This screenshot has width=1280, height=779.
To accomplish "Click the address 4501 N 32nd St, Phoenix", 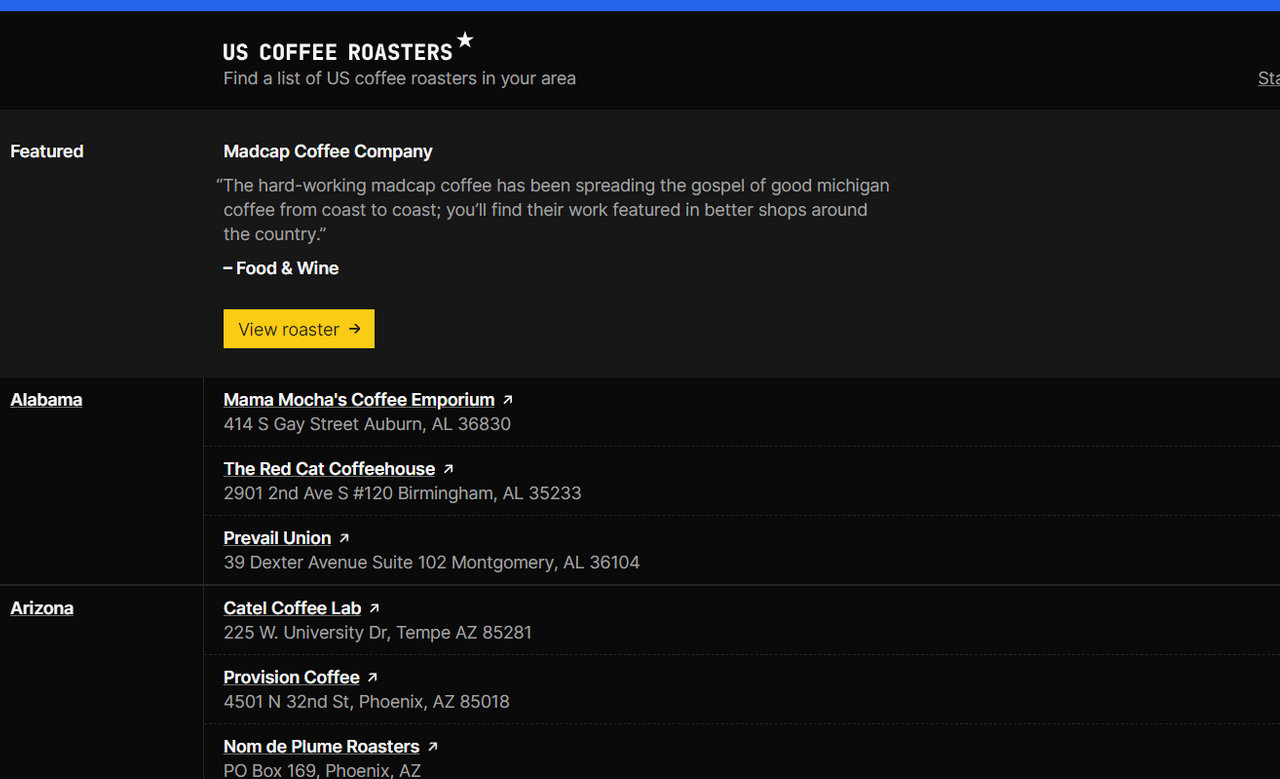I will pyautogui.click(x=366, y=702).
